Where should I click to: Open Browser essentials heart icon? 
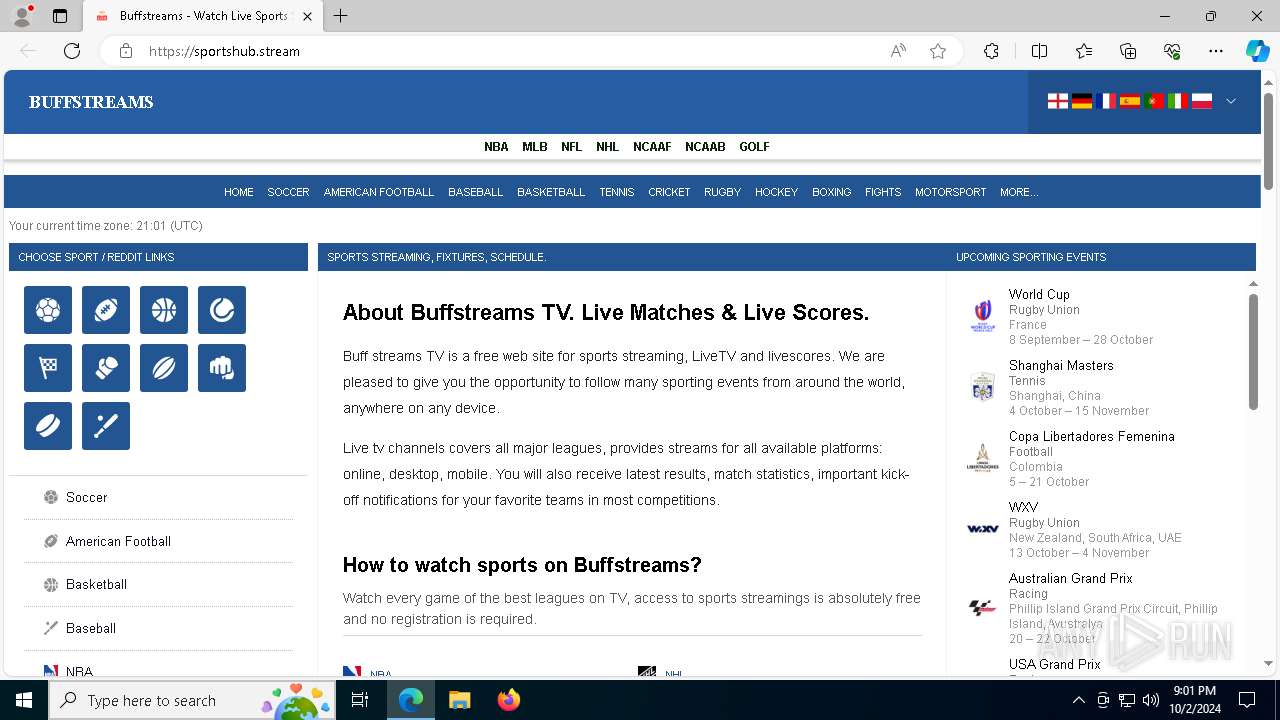(x=1172, y=51)
